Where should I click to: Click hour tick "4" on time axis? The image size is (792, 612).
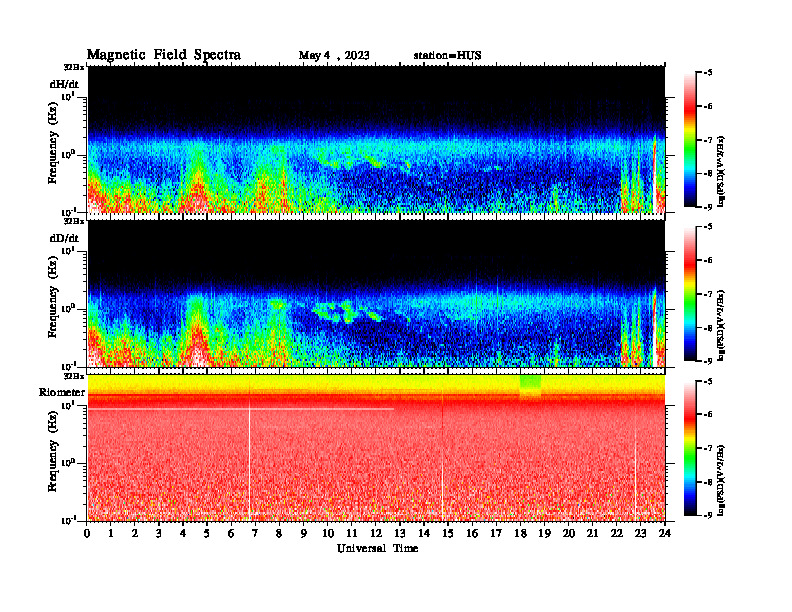point(183,533)
